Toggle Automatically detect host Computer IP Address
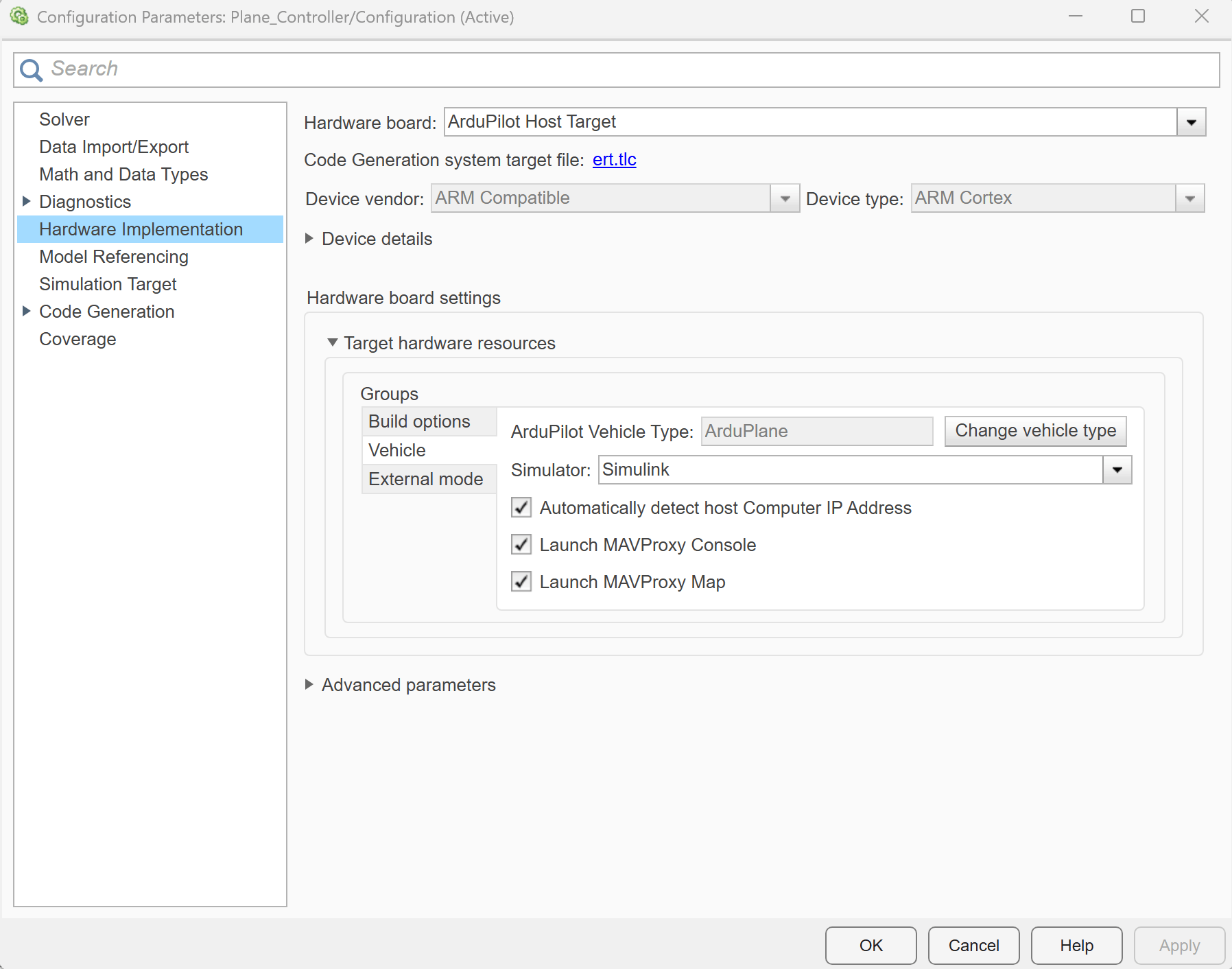The image size is (1232, 969). 521,508
